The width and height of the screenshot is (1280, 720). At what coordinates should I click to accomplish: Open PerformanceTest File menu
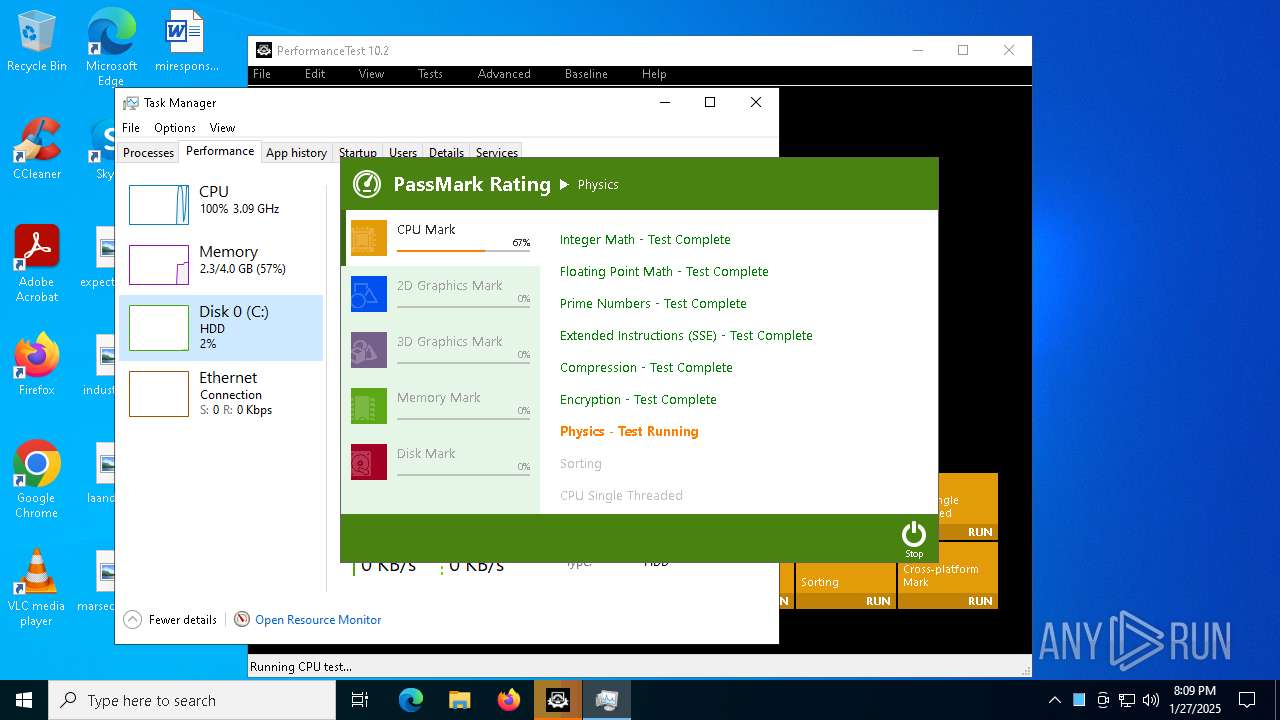(262, 74)
